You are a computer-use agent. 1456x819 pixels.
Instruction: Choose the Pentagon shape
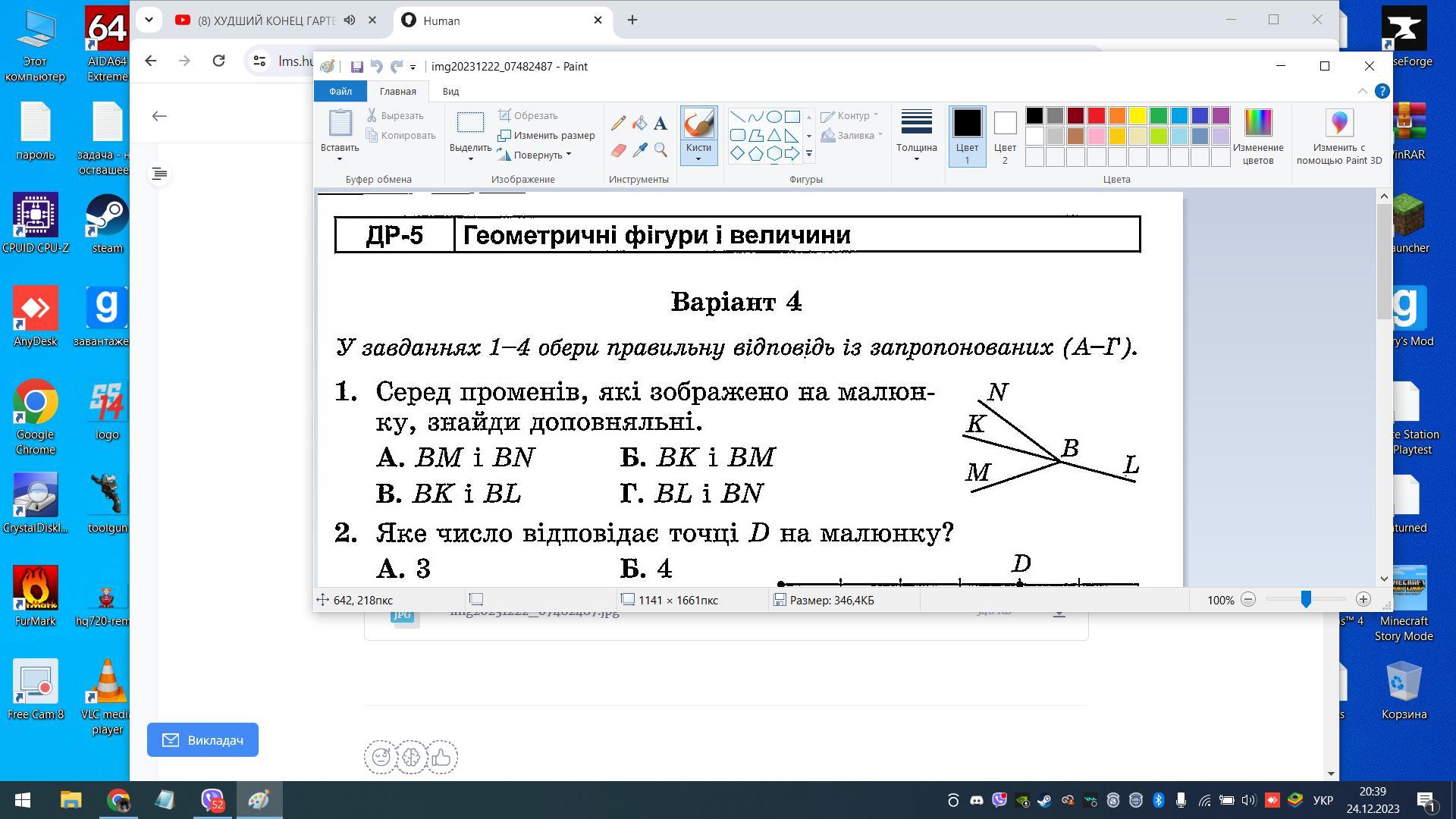[755, 154]
